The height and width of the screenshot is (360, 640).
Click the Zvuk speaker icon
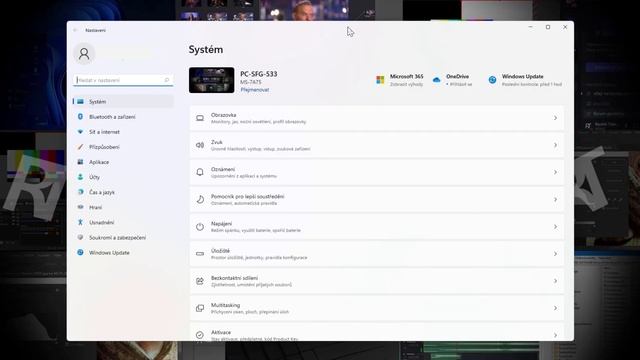pyautogui.click(x=200, y=145)
